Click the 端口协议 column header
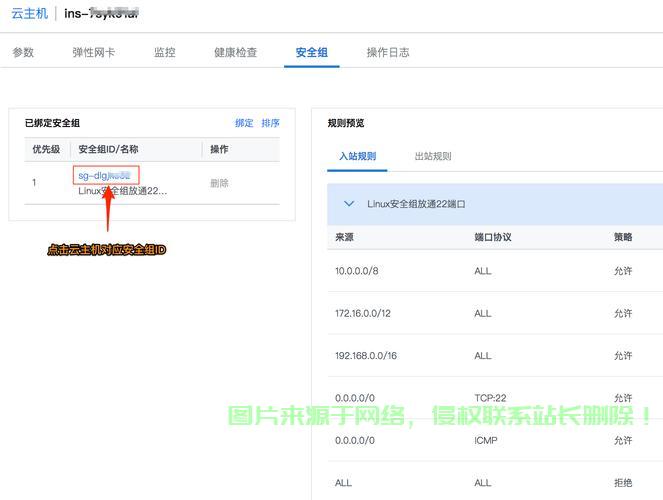 tap(493, 237)
